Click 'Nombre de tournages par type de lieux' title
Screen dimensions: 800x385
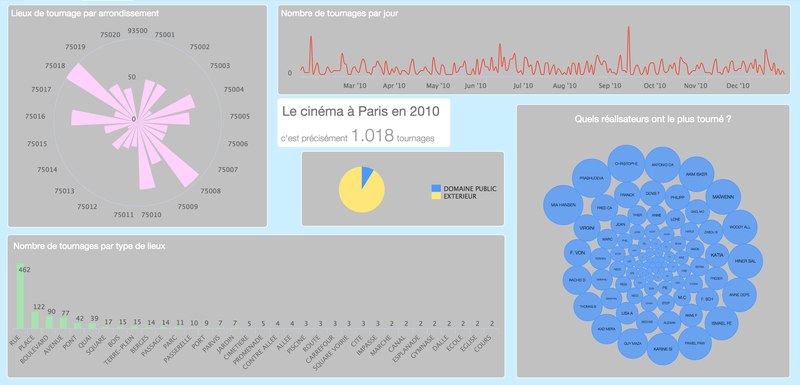click(x=89, y=246)
